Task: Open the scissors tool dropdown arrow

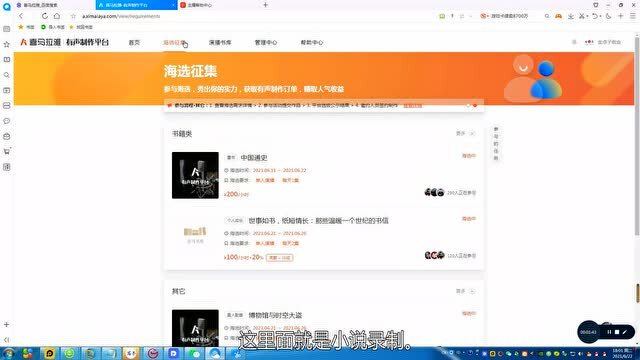Action: click(587, 16)
